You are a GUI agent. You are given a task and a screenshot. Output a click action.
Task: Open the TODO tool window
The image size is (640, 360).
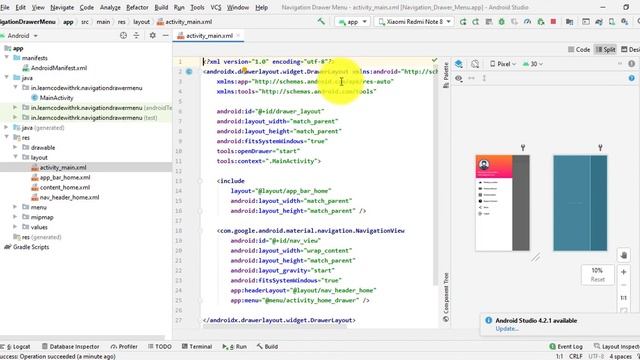coord(160,347)
